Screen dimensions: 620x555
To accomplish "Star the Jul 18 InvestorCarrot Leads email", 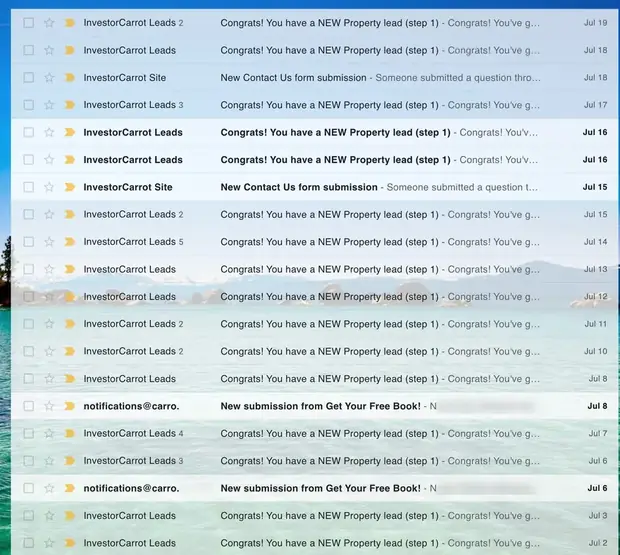I will click(49, 50).
